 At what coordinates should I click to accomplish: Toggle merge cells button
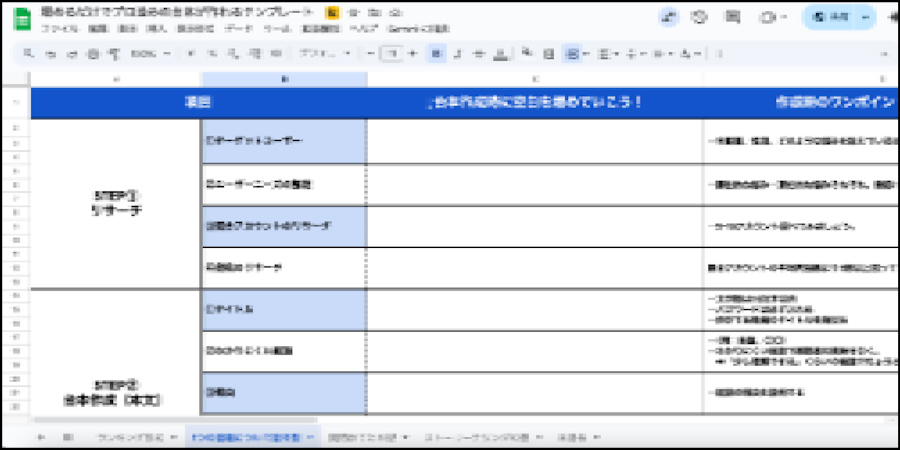[x=572, y=53]
